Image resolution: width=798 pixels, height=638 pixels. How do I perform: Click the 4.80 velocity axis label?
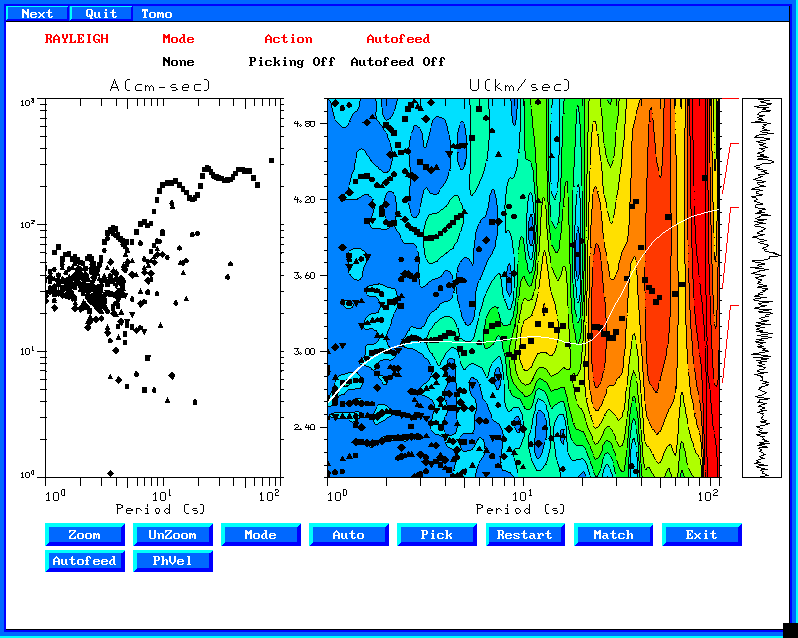[x=304, y=124]
